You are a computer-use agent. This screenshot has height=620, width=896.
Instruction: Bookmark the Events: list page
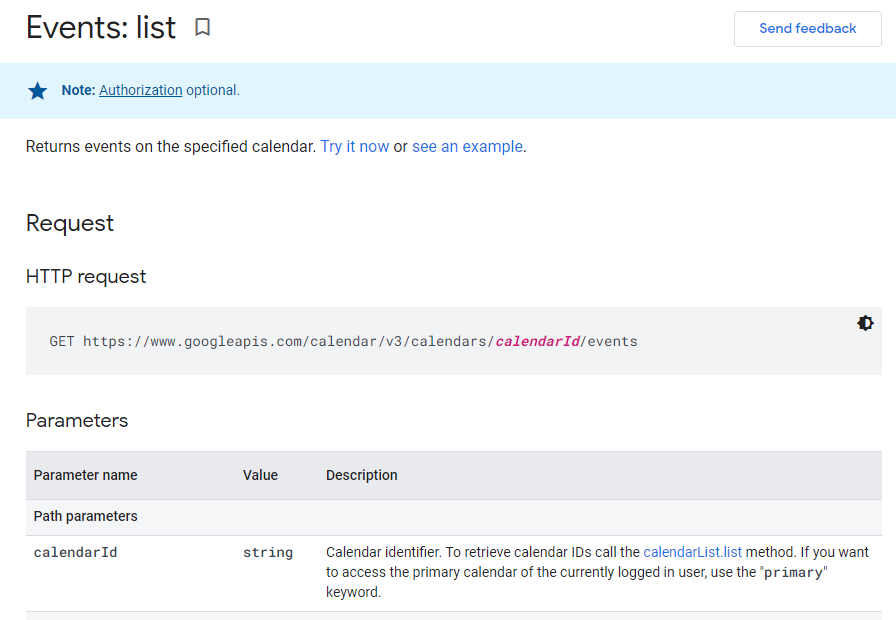click(202, 27)
